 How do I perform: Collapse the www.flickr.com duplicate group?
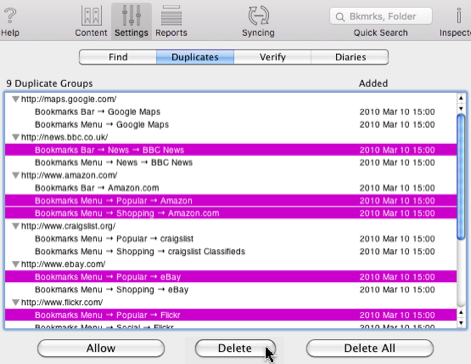[15, 302]
